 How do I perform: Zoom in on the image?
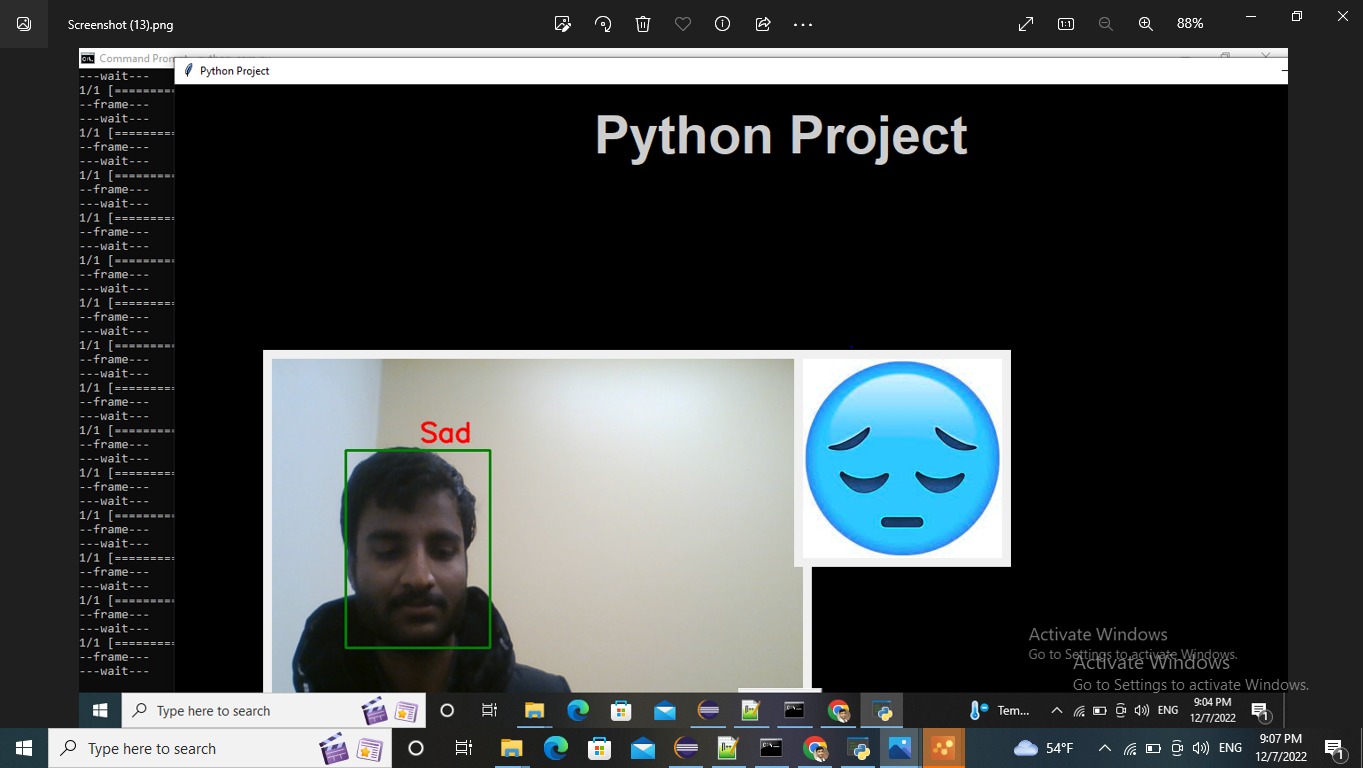point(1145,23)
